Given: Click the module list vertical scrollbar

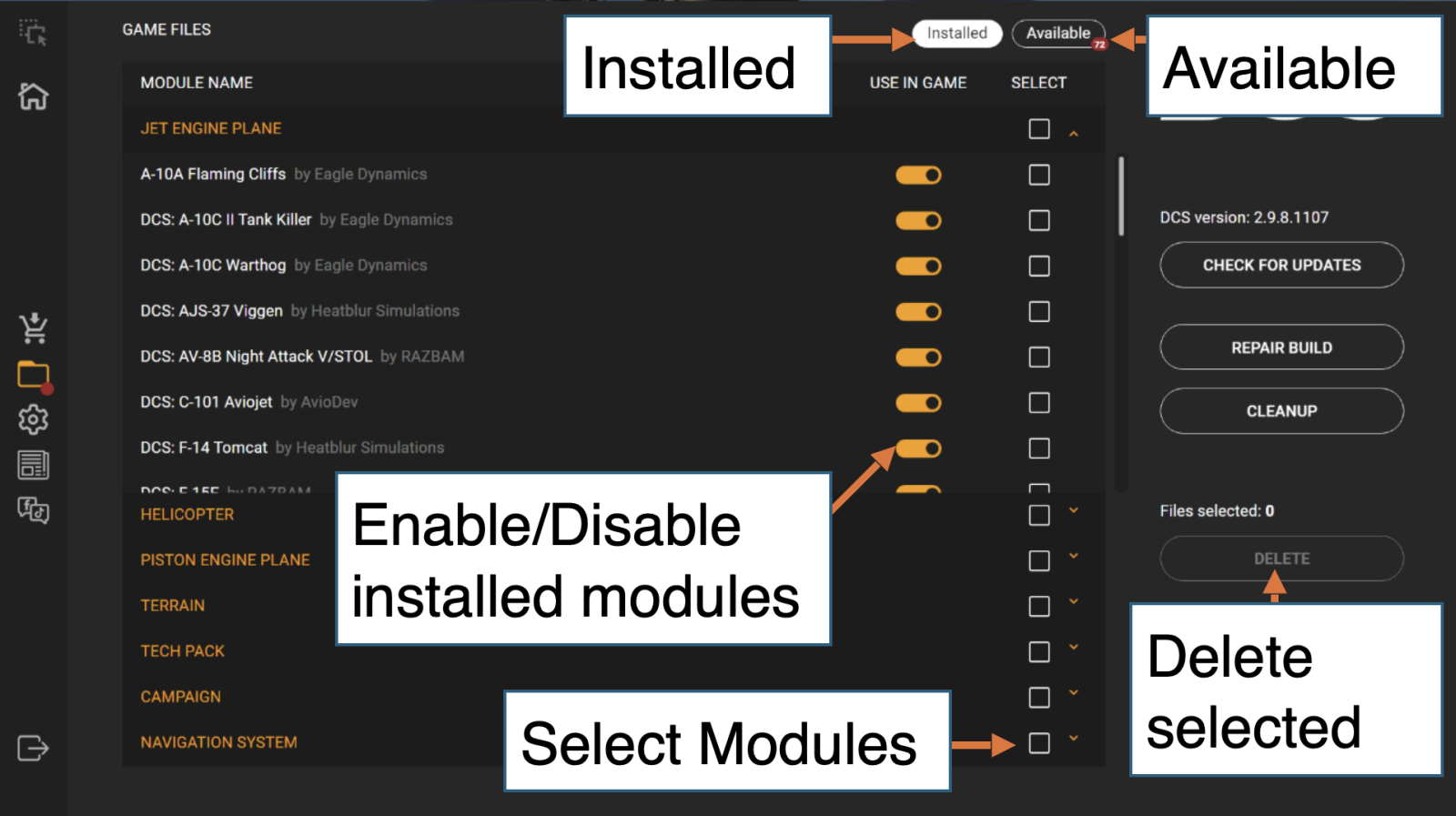Looking at the screenshot, I should 1121,196.
